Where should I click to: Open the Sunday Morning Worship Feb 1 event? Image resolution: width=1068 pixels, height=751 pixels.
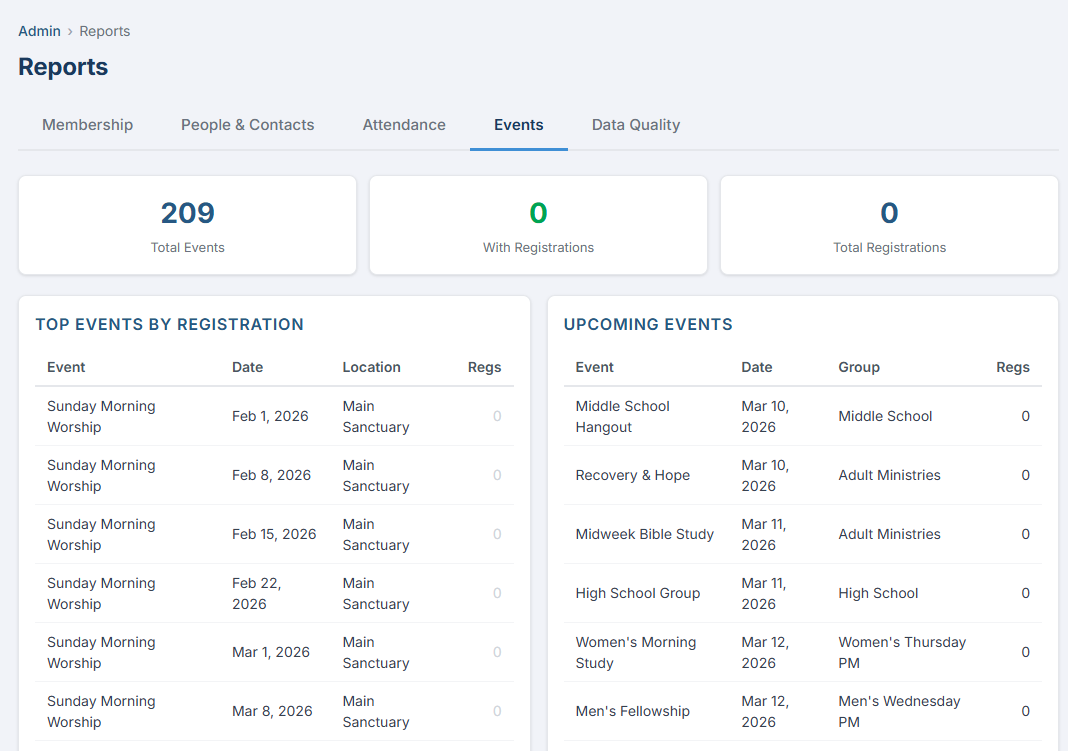(100, 416)
